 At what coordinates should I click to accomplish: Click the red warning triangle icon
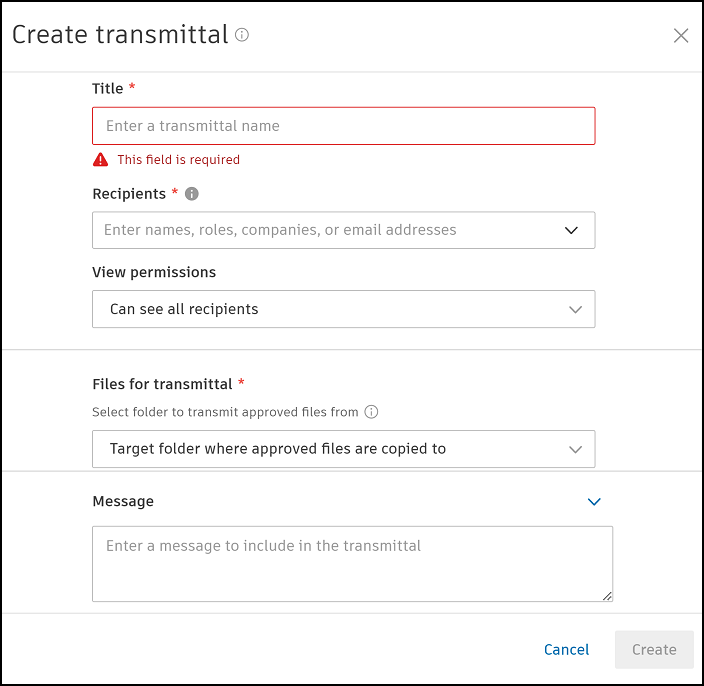100,160
